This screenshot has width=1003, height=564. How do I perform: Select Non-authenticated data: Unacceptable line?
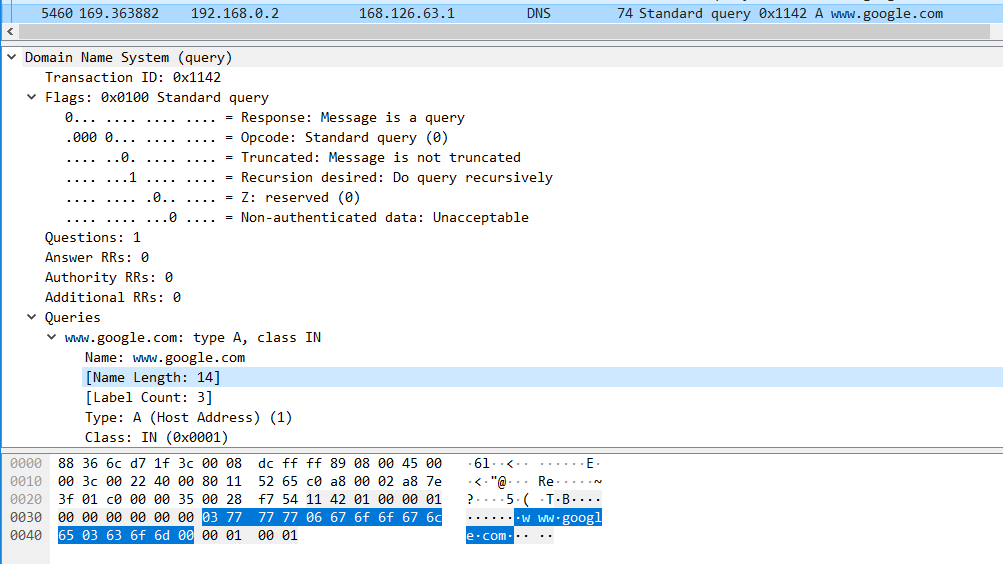click(x=297, y=217)
